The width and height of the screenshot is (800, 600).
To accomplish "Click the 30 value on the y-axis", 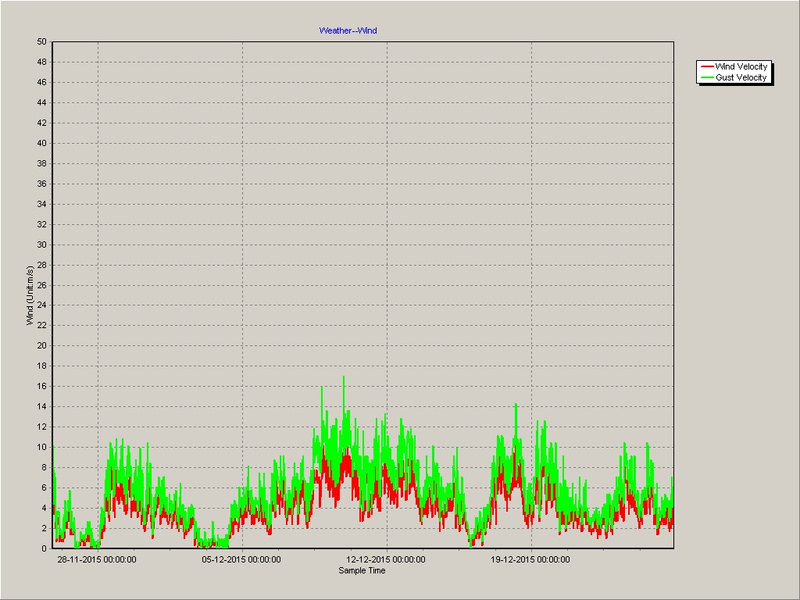I will pos(41,244).
